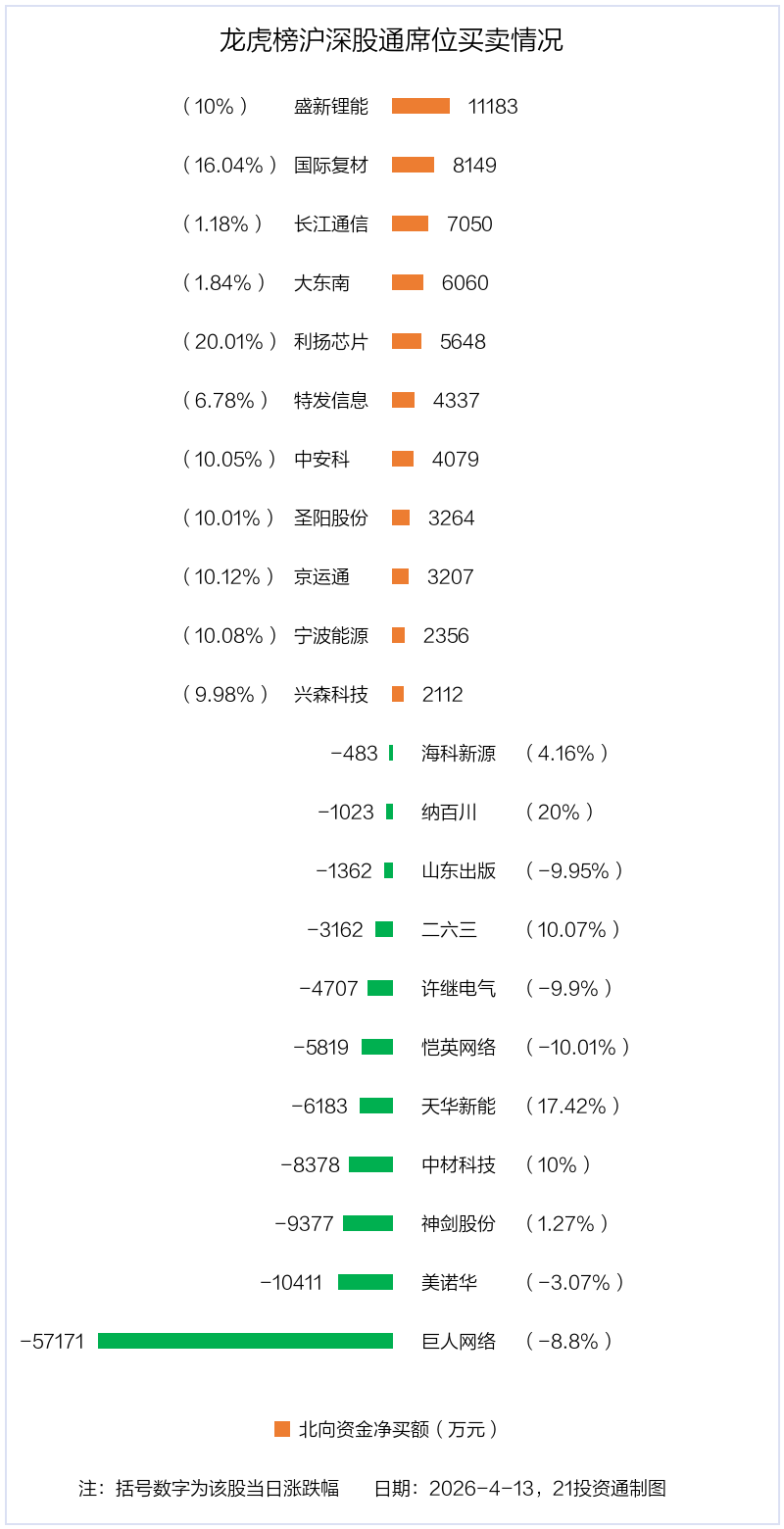Select the 长江通信 stock name
Screen dimensions: 784x1529
click(x=331, y=223)
